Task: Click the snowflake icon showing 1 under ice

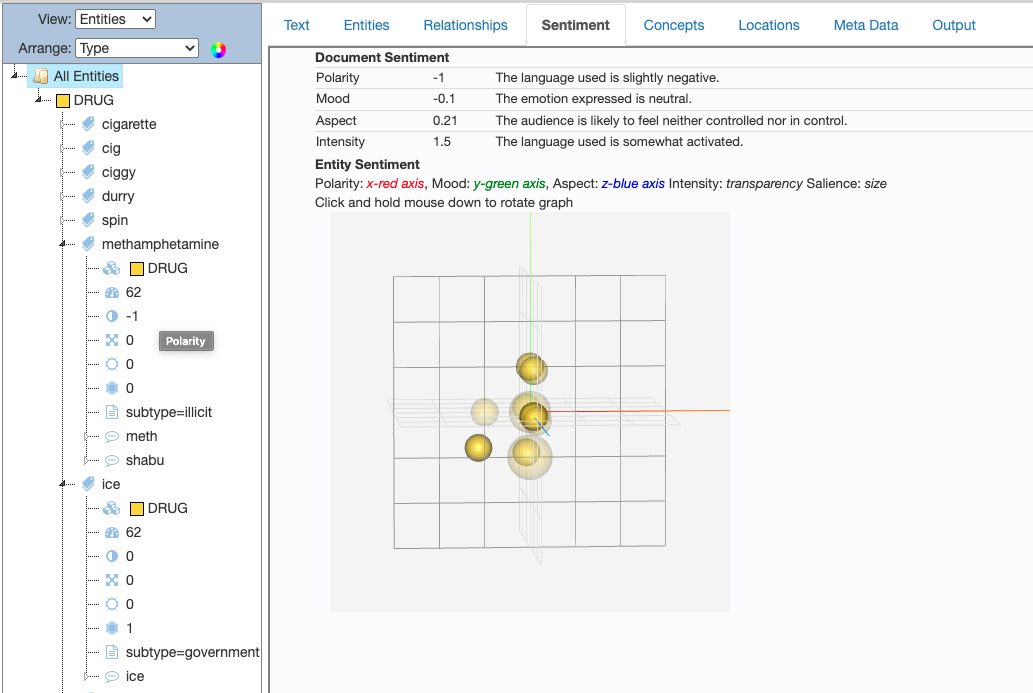Action: [112, 628]
